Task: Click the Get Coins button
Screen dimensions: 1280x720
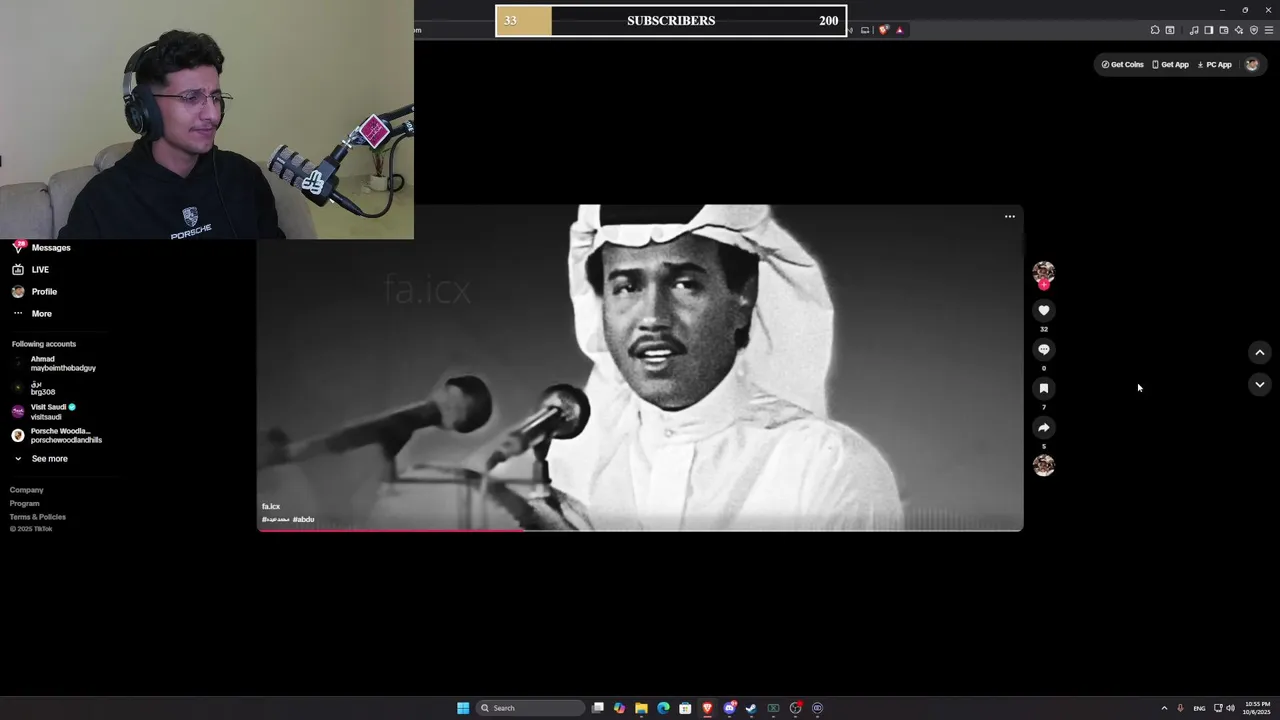Action: point(1122,64)
